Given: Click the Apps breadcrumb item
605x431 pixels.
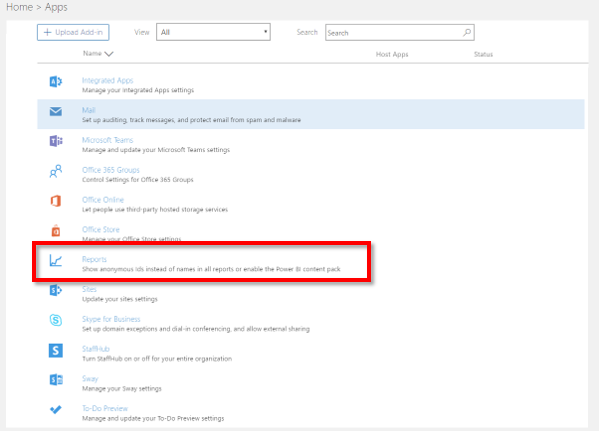Looking at the screenshot, I should [x=56, y=7].
